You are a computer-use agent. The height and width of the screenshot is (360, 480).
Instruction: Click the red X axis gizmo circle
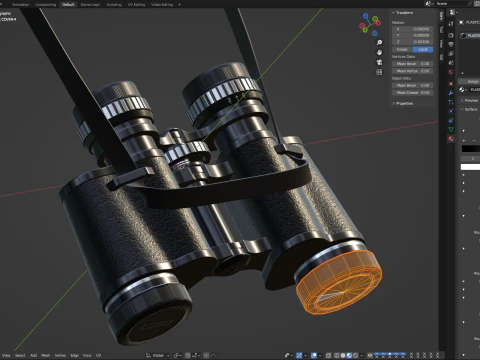click(x=378, y=23)
